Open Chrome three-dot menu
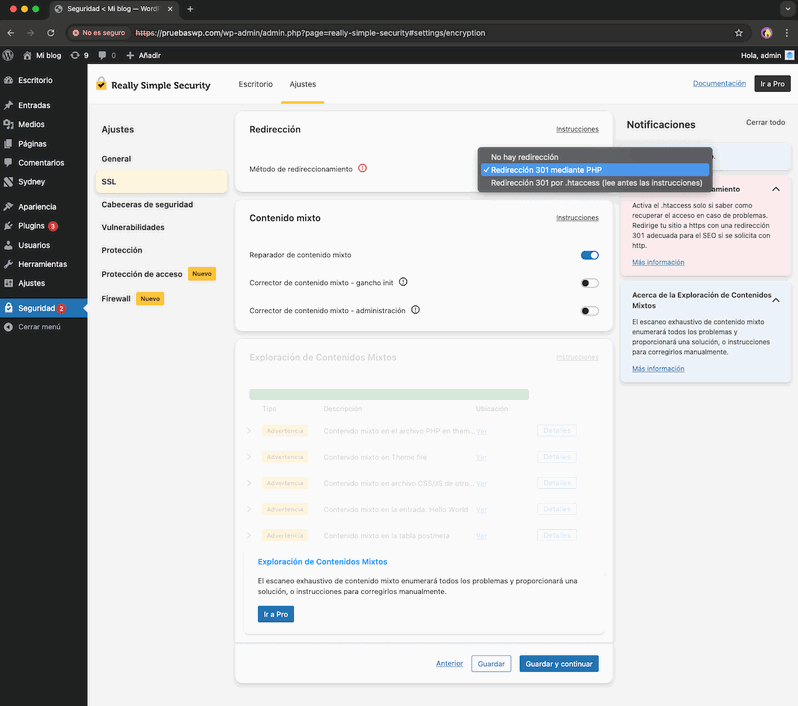 pyautogui.click(x=787, y=33)
